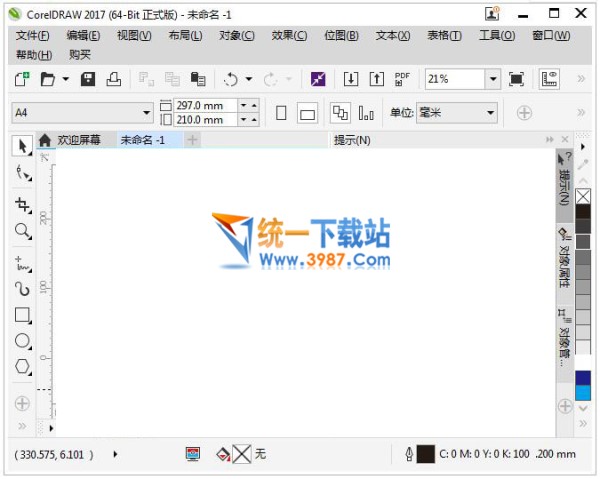Viewport: 600px width, 479px height.
Task: Add a new document with plus tab
Action: tap(192, 140)
